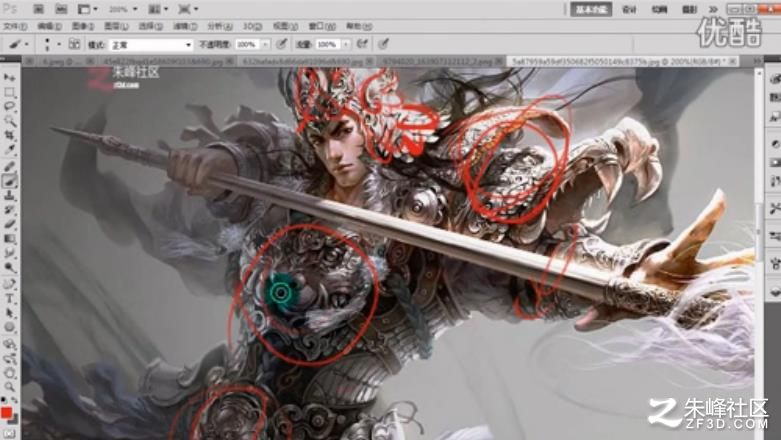Select the 3D Camera Rotate tool
The image size is (781, 440).
point(9,358)
